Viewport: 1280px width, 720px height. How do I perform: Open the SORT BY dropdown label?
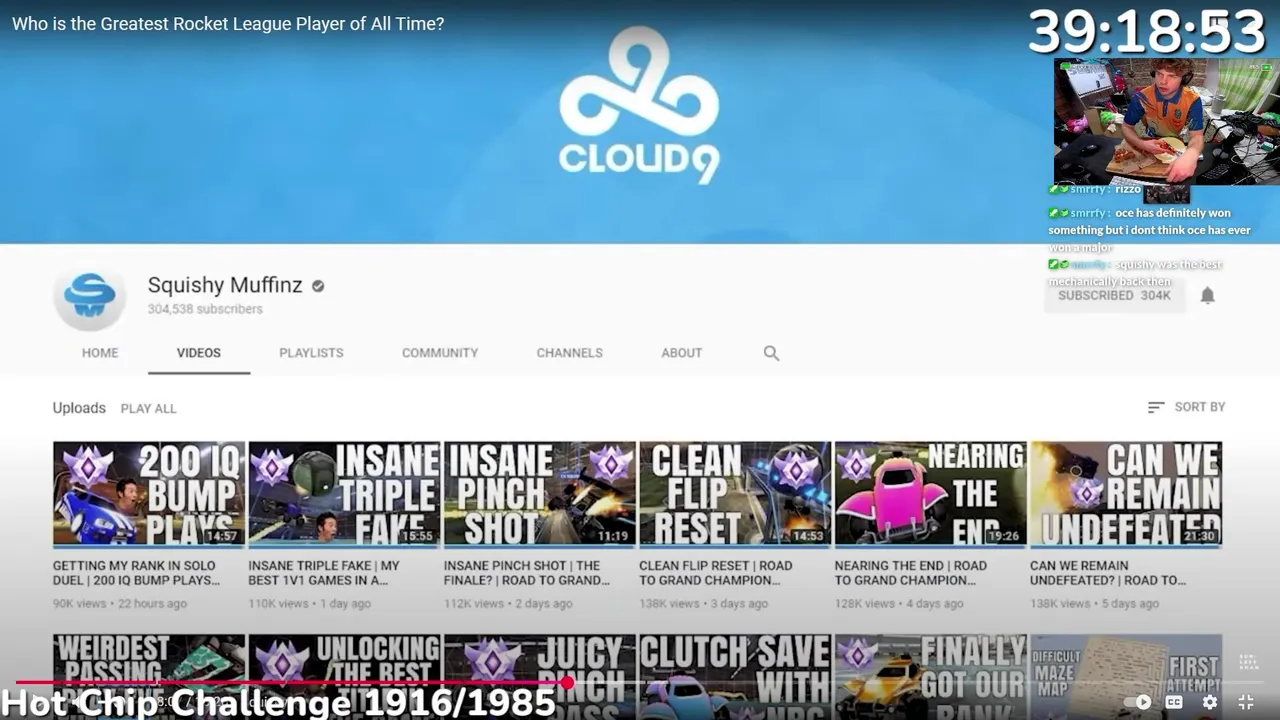1200,407
